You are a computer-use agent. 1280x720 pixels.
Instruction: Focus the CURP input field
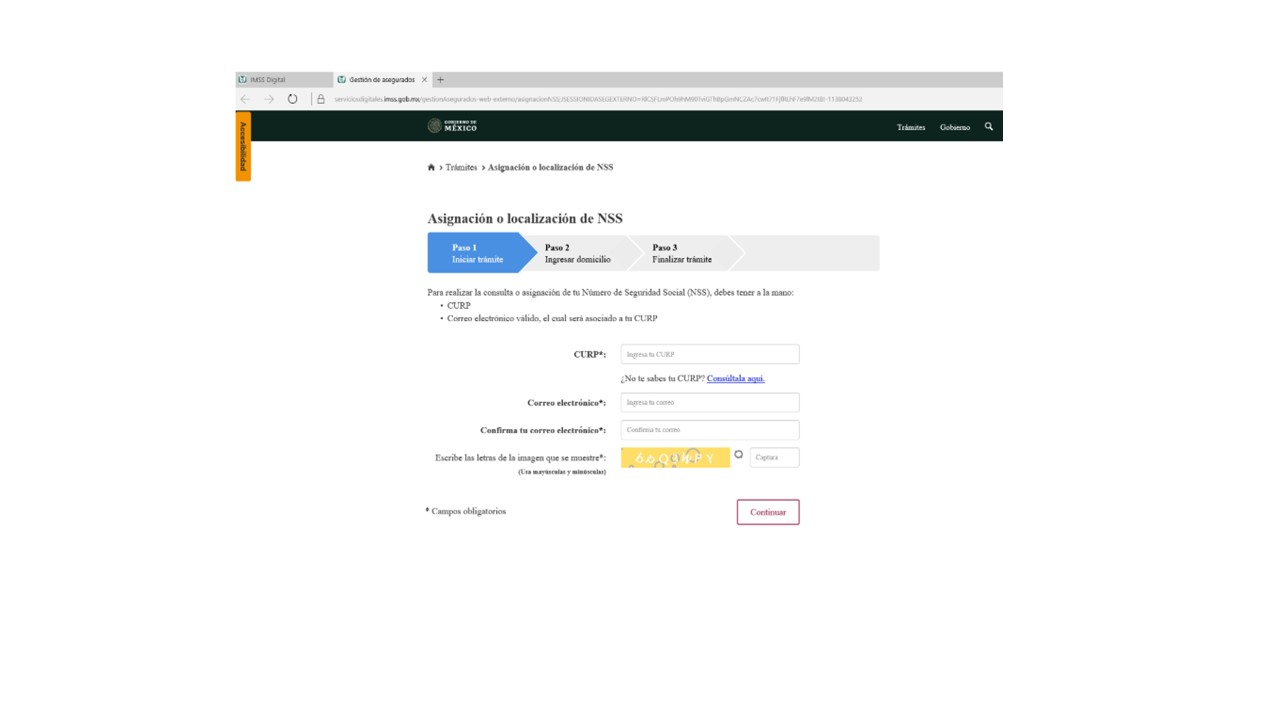pyautogui.click(x=709, y=355)
